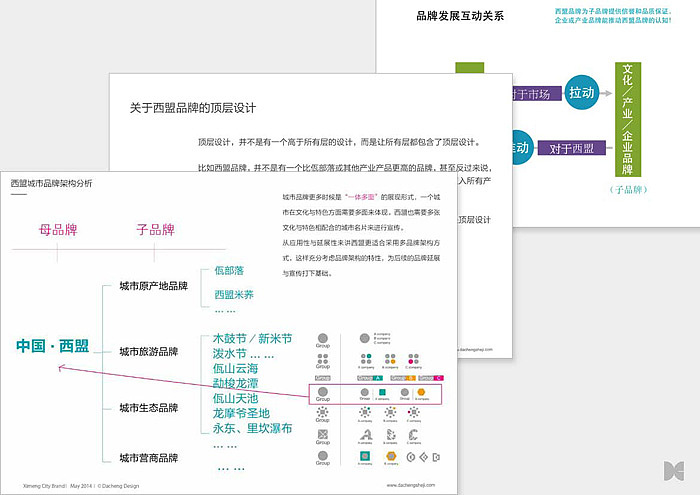Viewport: 700px width, 495px height.
Task: Click the pink 子品牌 heading
Action: click(x=155, y=230)
